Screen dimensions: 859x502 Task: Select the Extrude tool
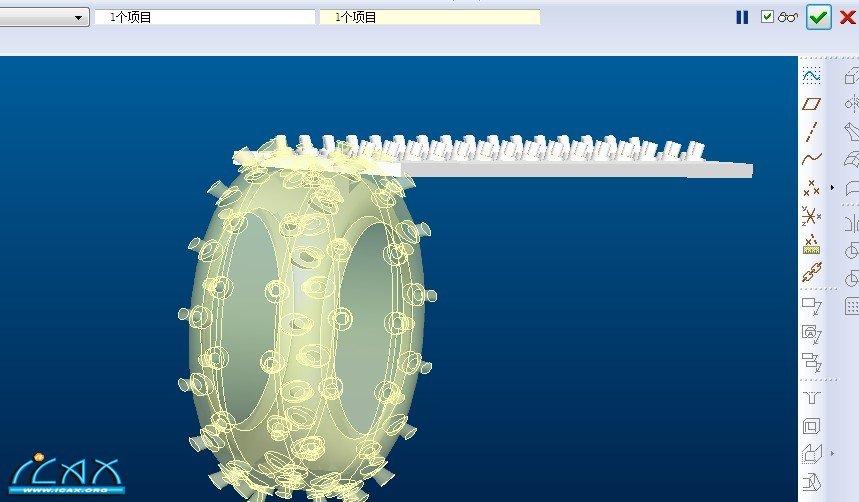(851, 75)
